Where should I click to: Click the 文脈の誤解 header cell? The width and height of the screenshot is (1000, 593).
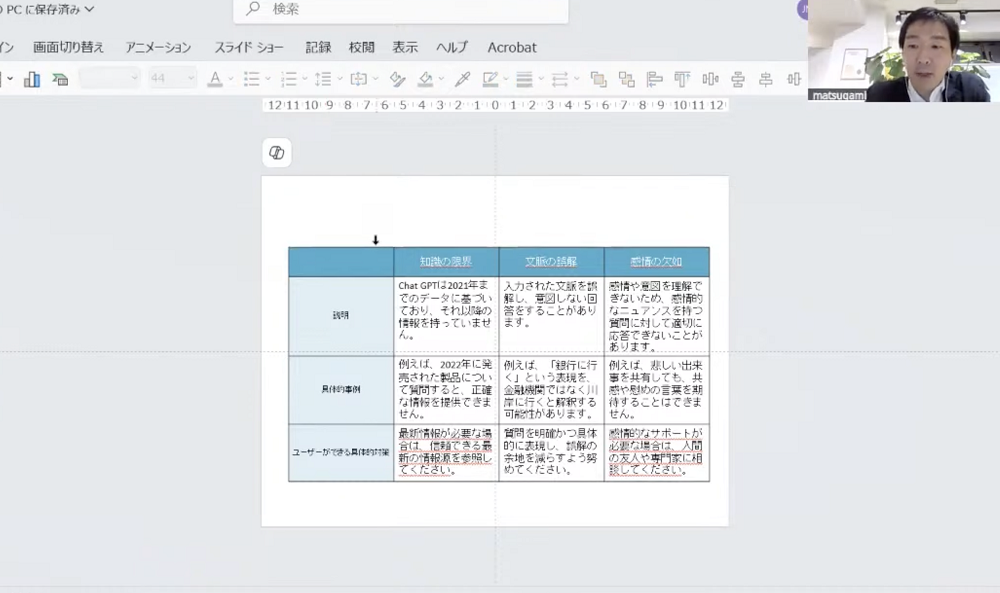pyautogui.click(x=551, y=261)
